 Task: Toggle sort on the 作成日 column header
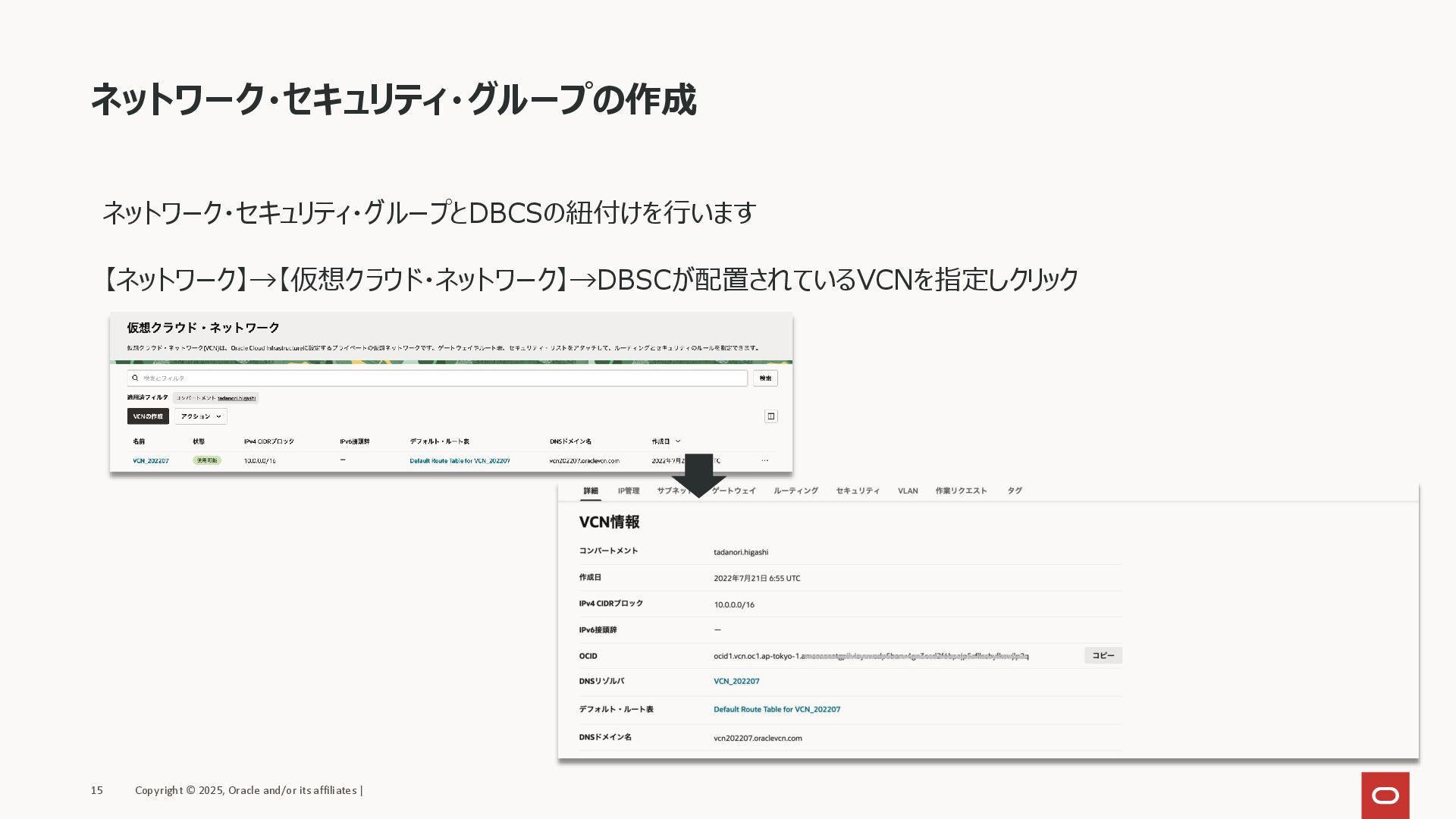click(666, 441)
